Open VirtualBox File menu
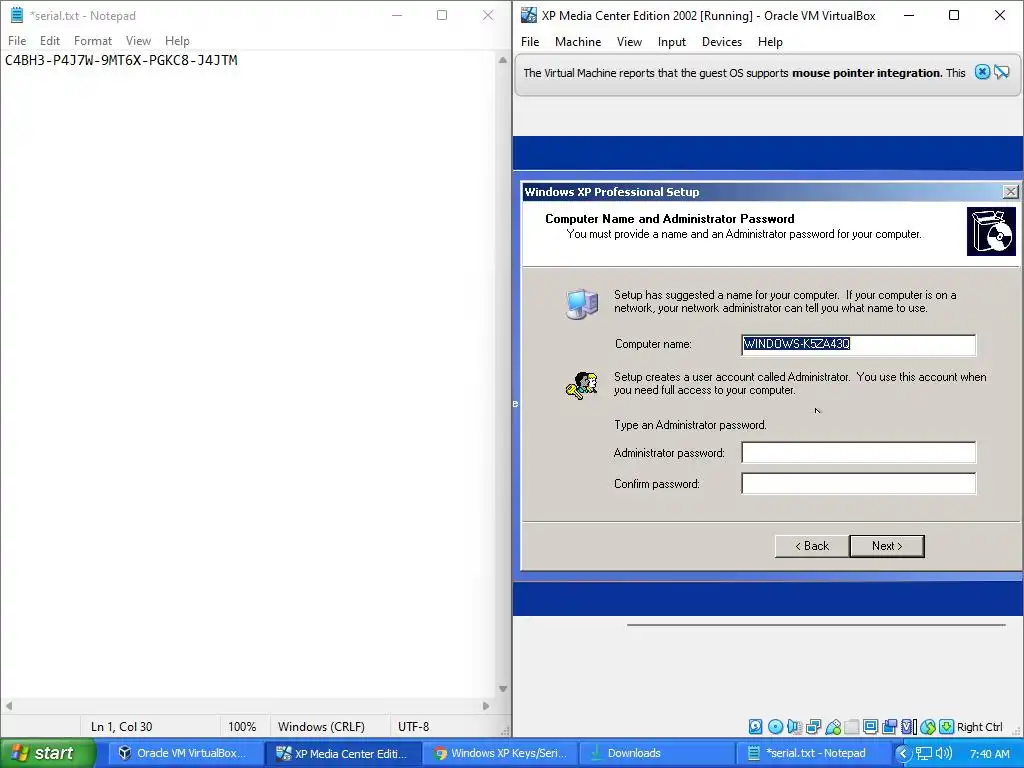This screenshot has width=1024, height=768. [530, 42]
